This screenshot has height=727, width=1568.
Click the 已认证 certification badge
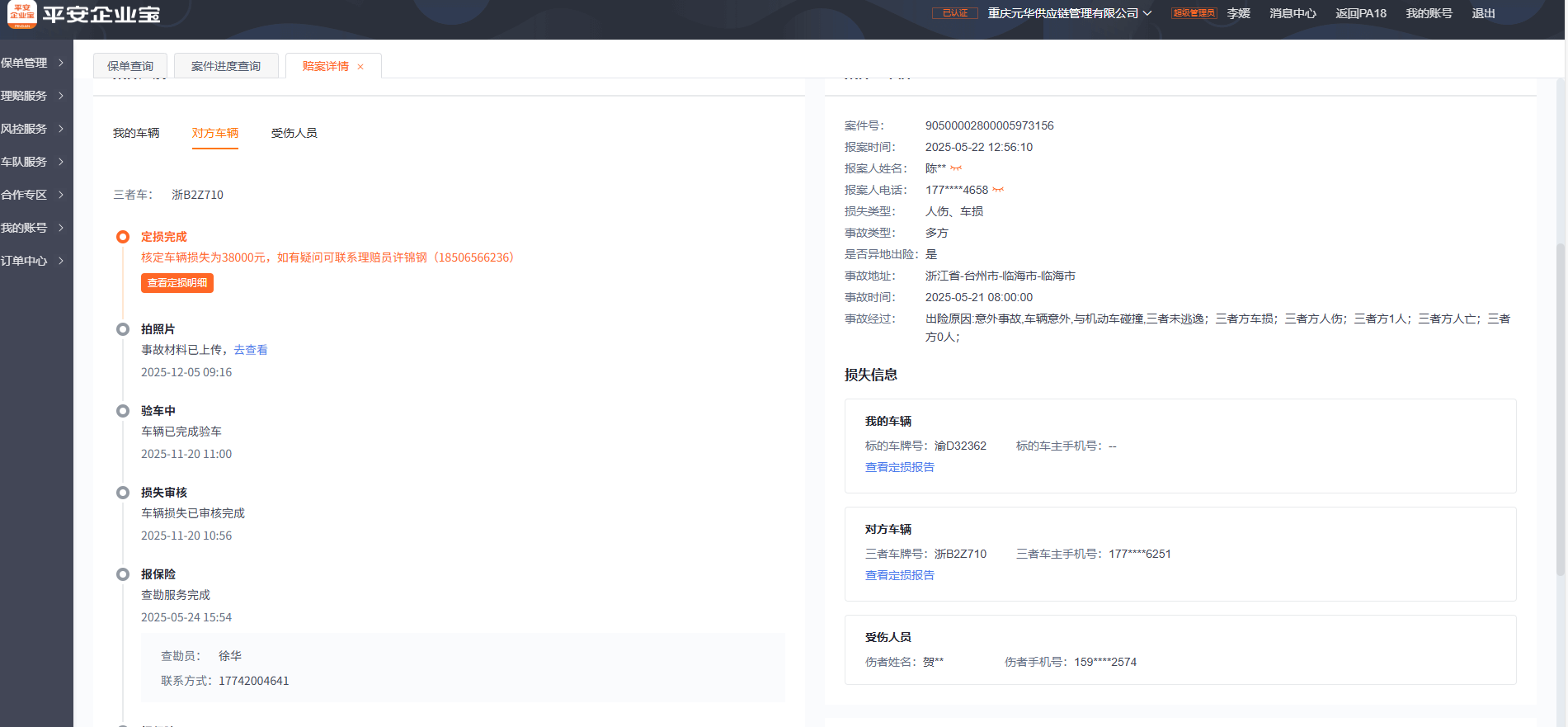click(954, 13)
